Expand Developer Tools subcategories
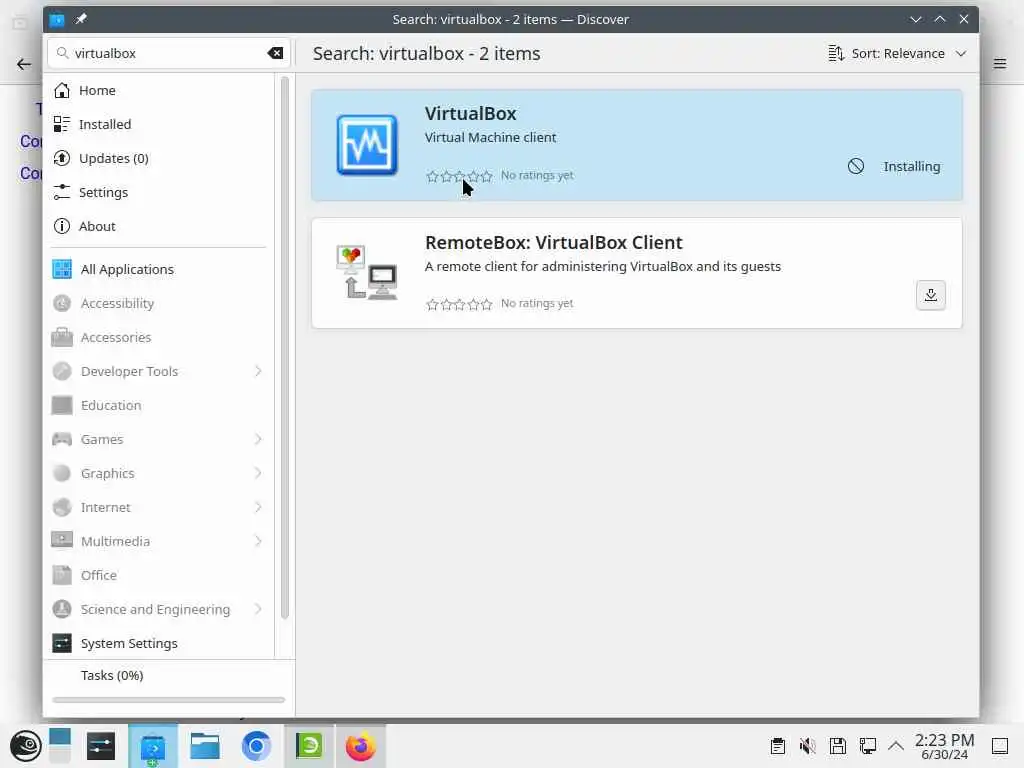1024x768 pixels. coord(258,371)
